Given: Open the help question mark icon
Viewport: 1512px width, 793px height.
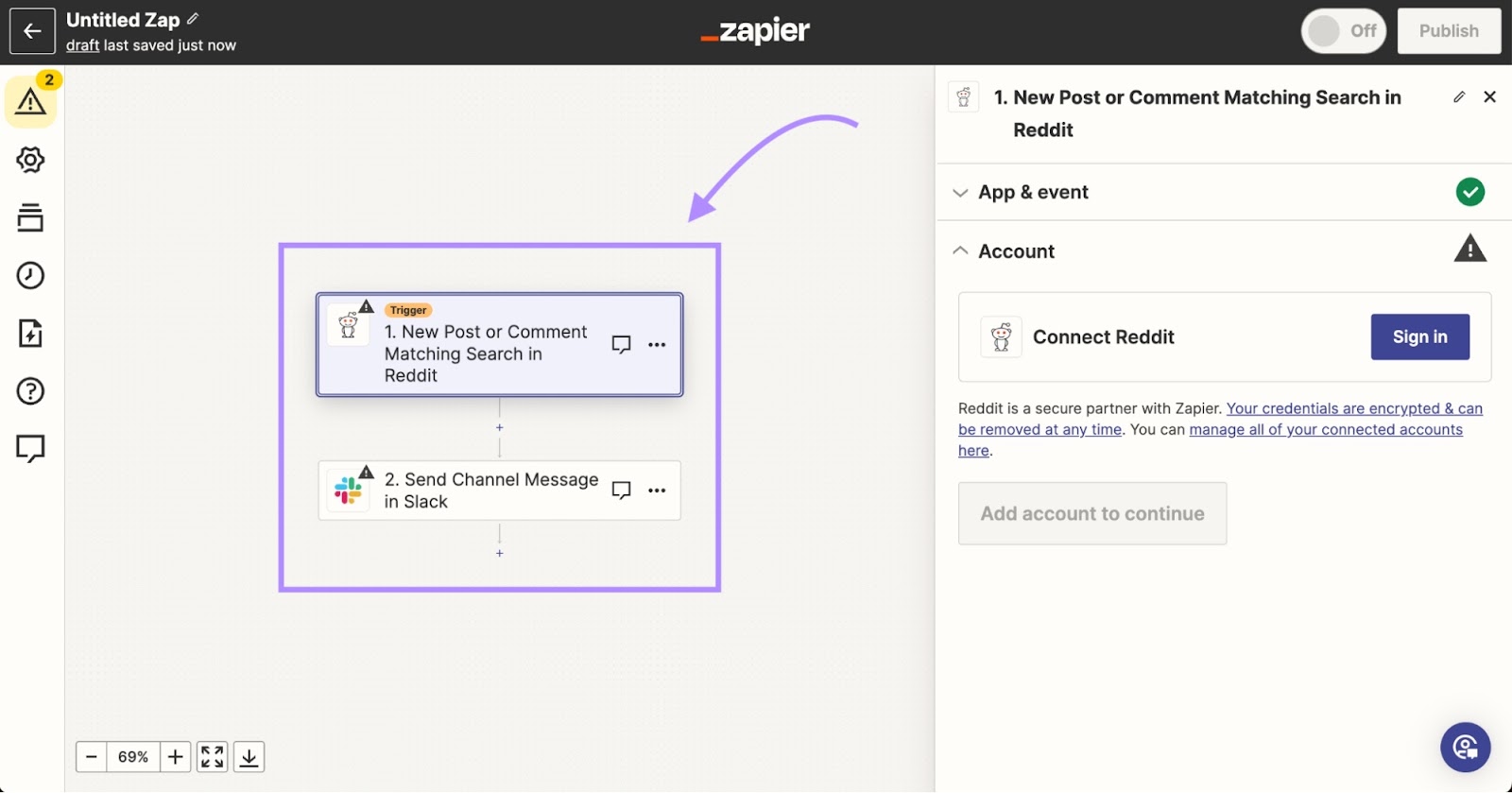Looking at the screenshot, I should [x=30, y=390].
